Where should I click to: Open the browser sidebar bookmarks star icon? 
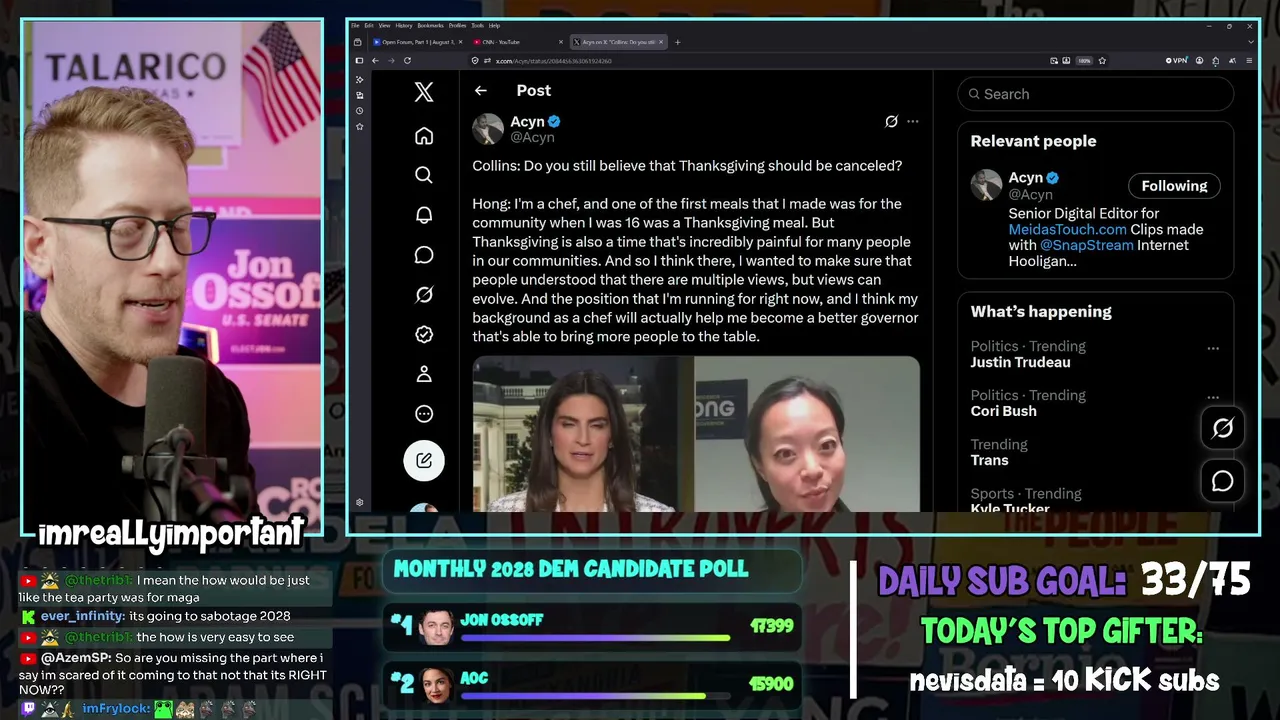tap(359, 127)
